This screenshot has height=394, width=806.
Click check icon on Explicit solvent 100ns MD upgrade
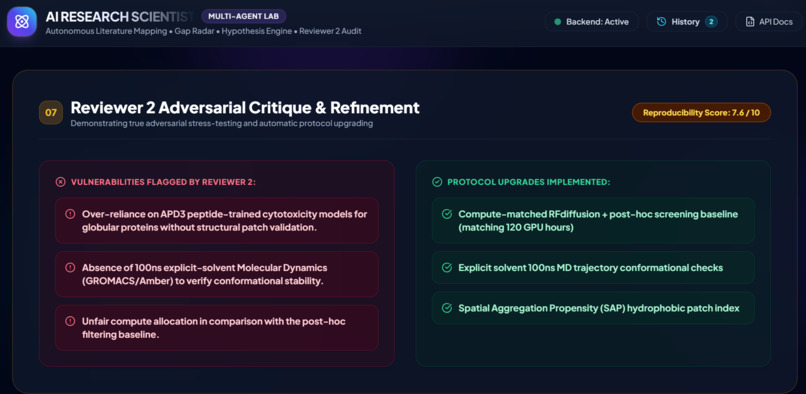447,267
